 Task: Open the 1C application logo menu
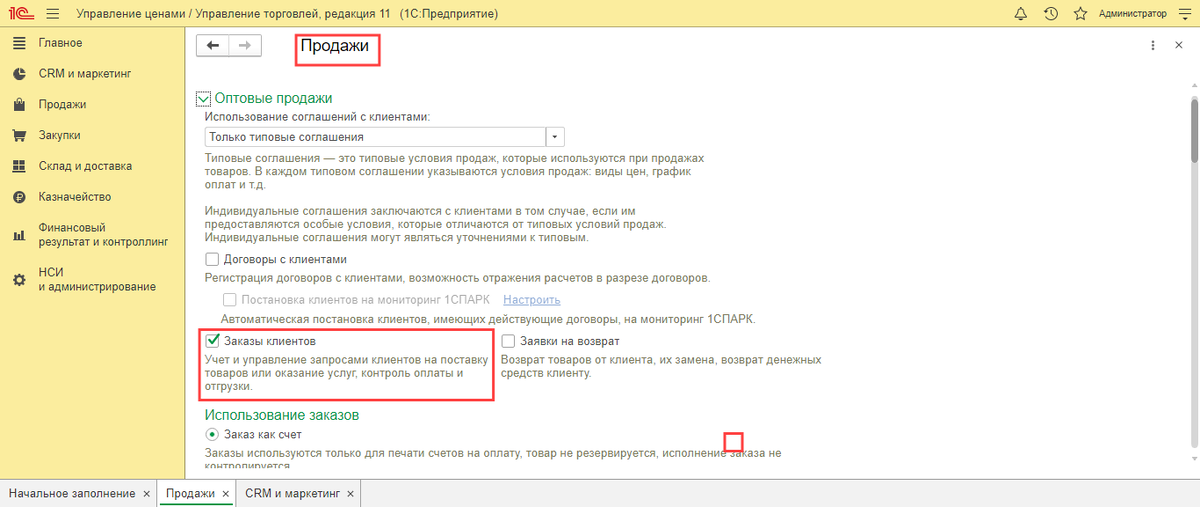(20, 14)
